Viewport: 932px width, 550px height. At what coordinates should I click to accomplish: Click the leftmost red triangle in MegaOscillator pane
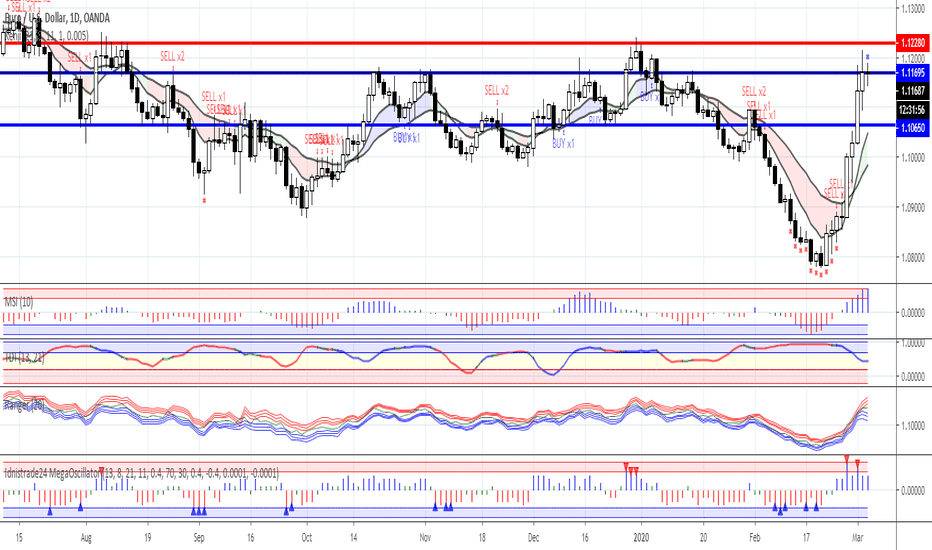(x=102, y=471)
